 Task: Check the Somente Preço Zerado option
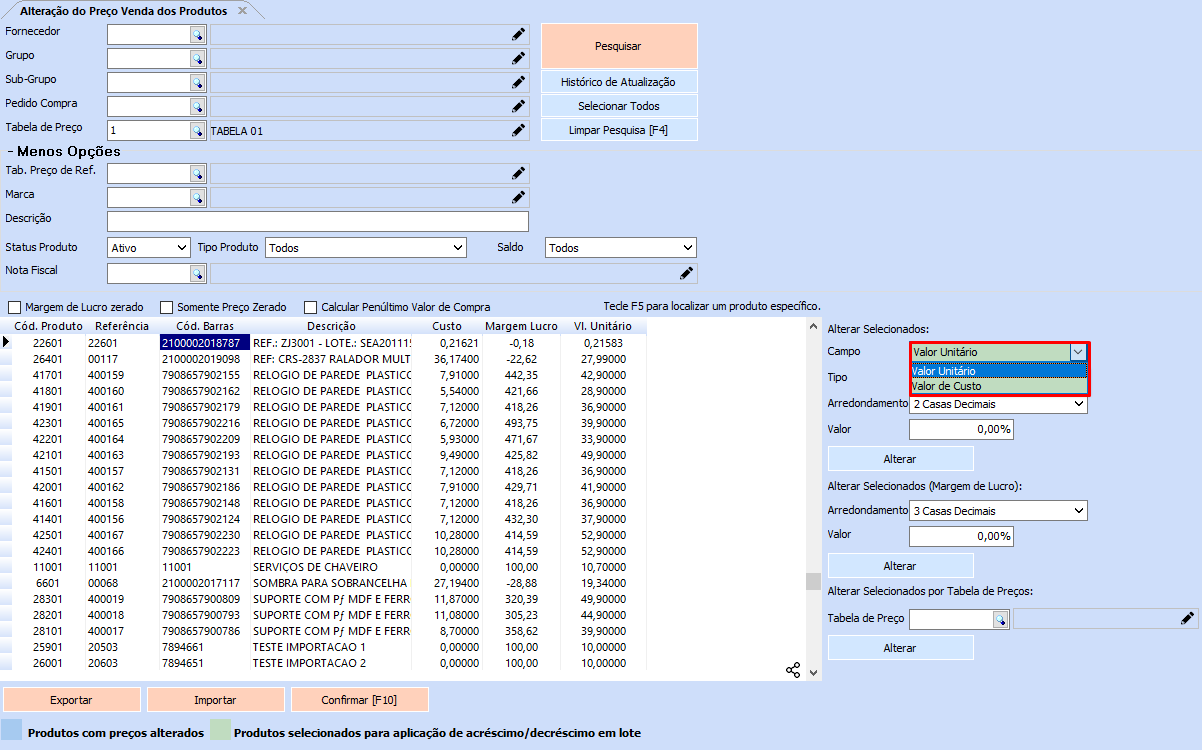pos(168,307)
